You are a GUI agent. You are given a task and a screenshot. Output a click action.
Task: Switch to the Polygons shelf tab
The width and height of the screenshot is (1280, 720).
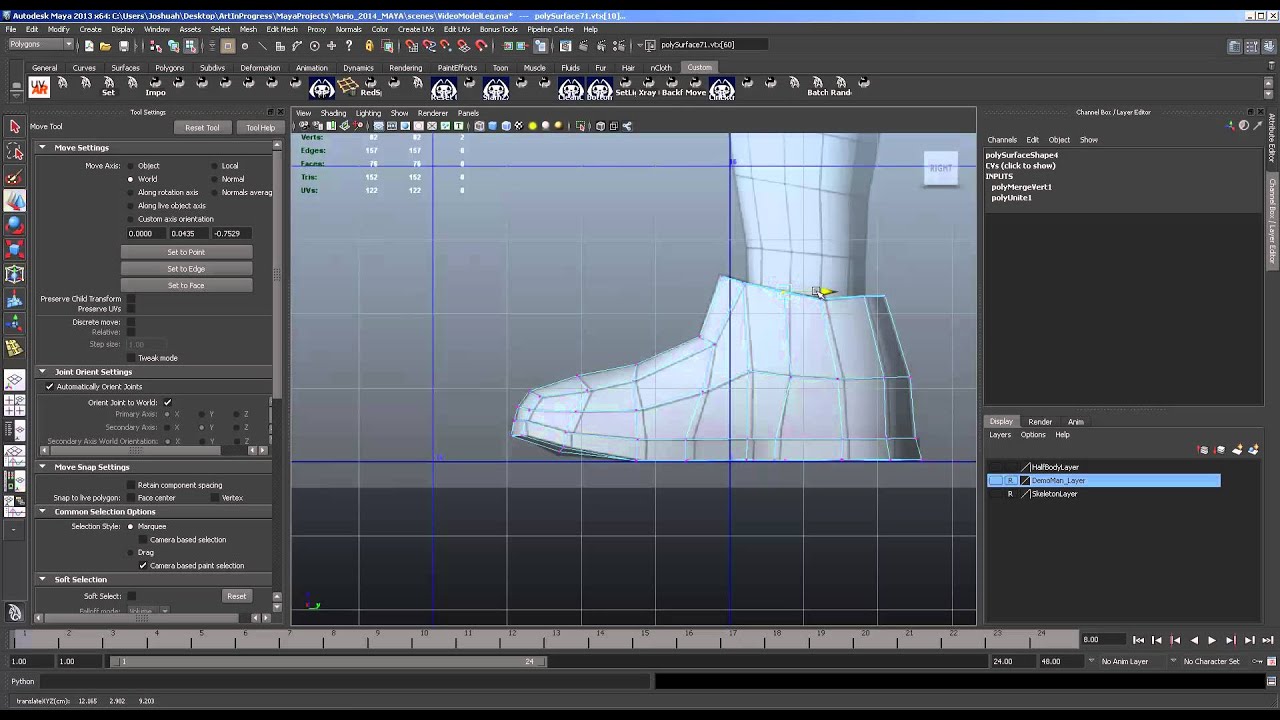click(x=169, y=68)
